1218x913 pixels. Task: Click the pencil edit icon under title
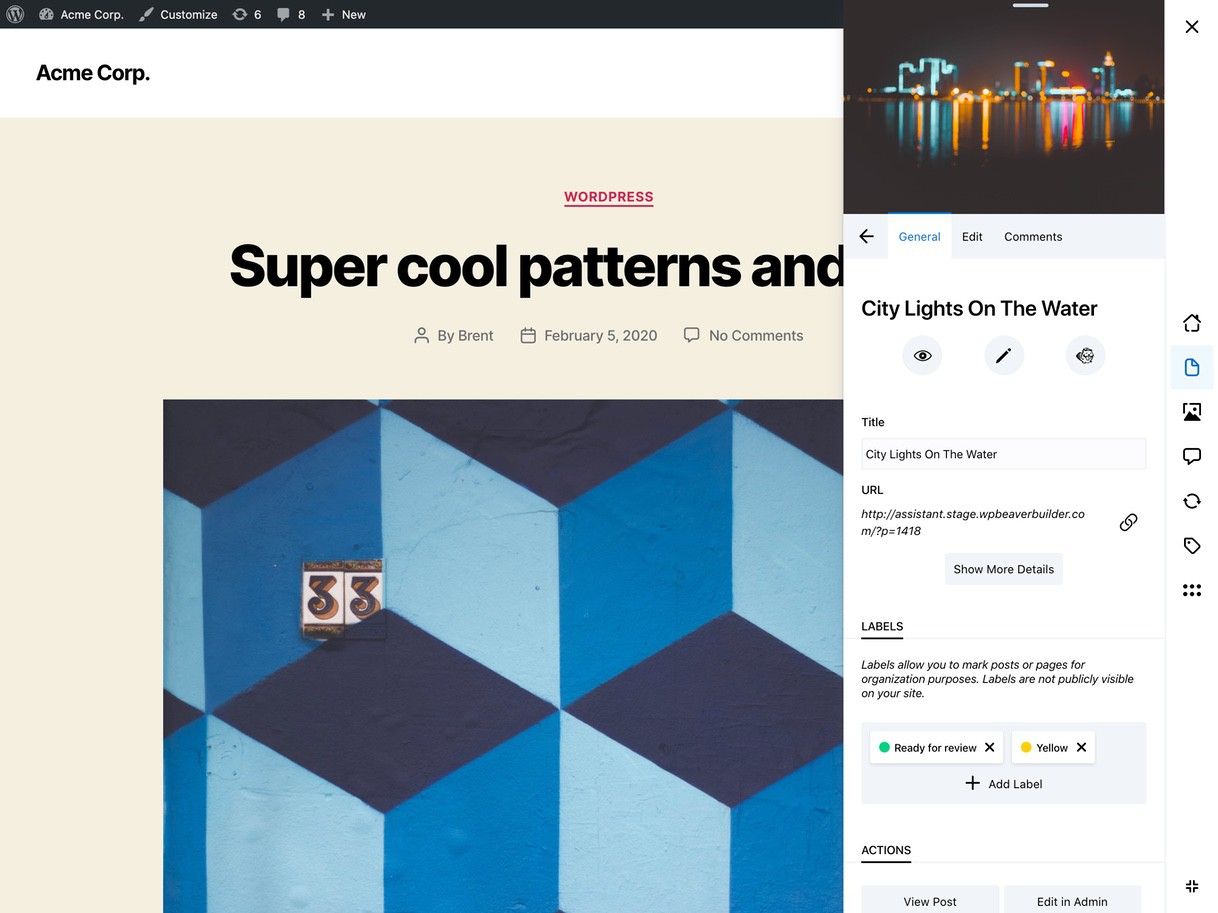pos(1003,355)
